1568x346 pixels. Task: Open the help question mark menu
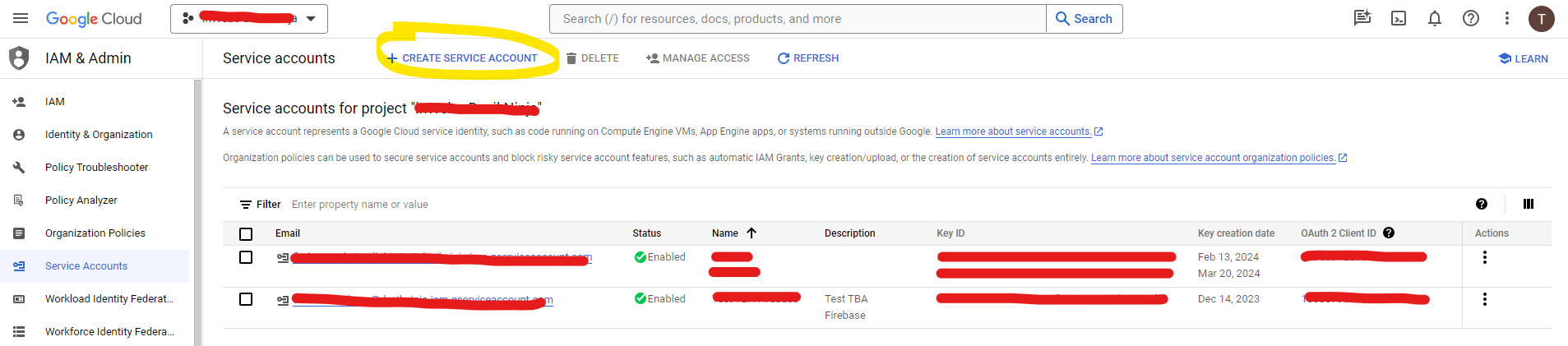tap(1471, 18)
